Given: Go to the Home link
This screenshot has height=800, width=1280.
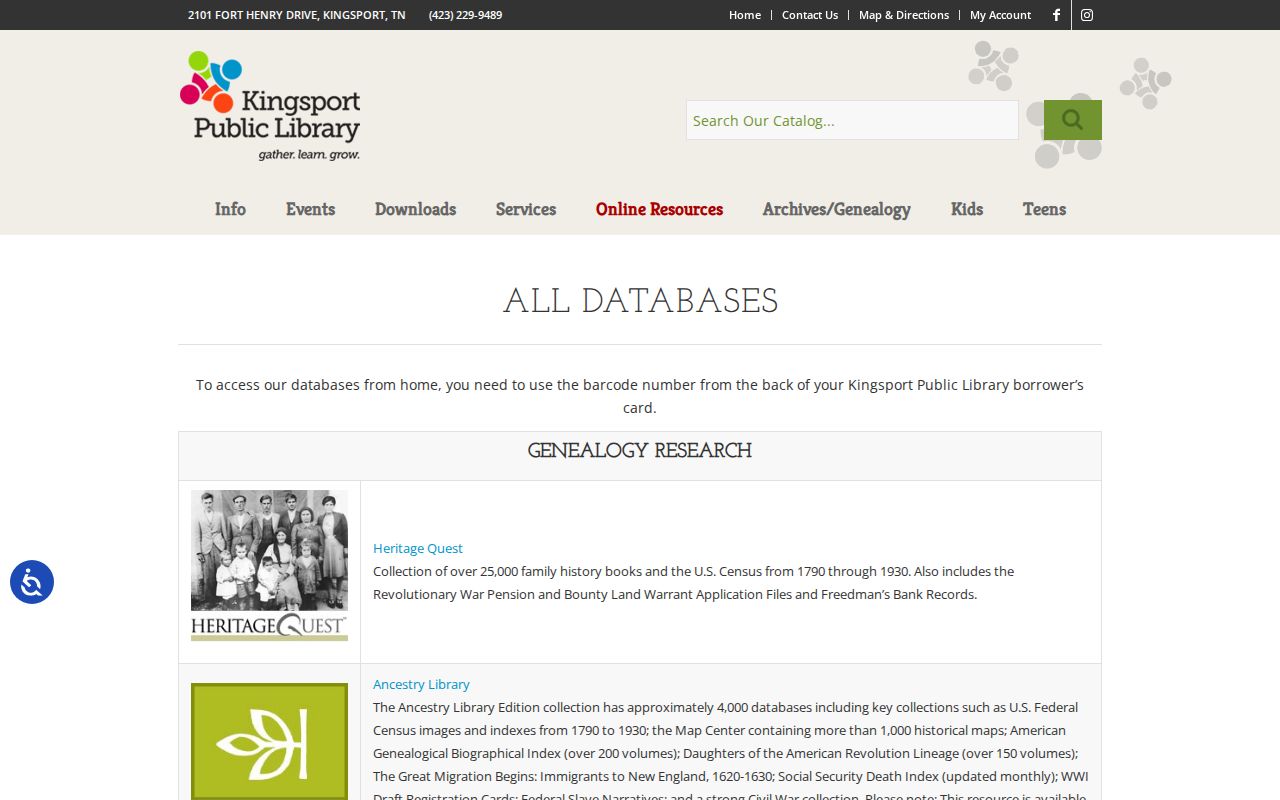Looking at the screenshot, I should (x=745, y=15).
